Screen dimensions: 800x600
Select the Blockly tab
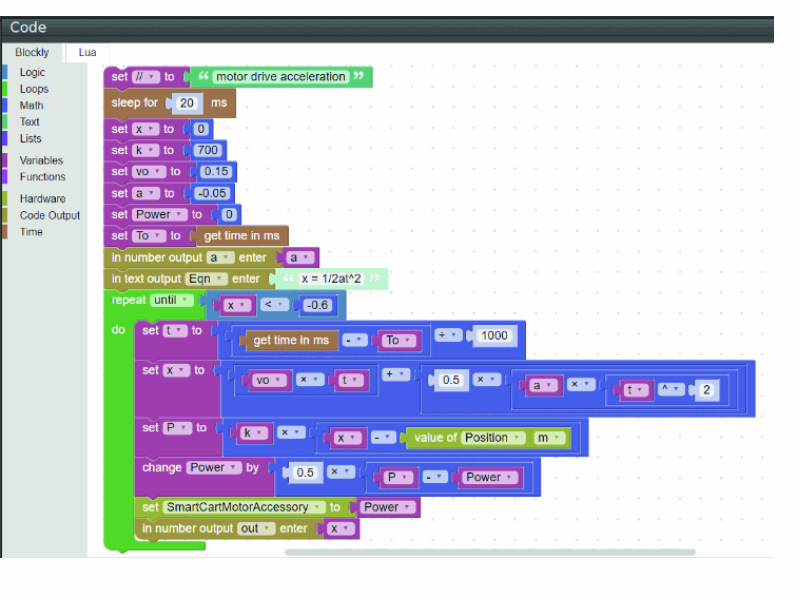[32, 52]
